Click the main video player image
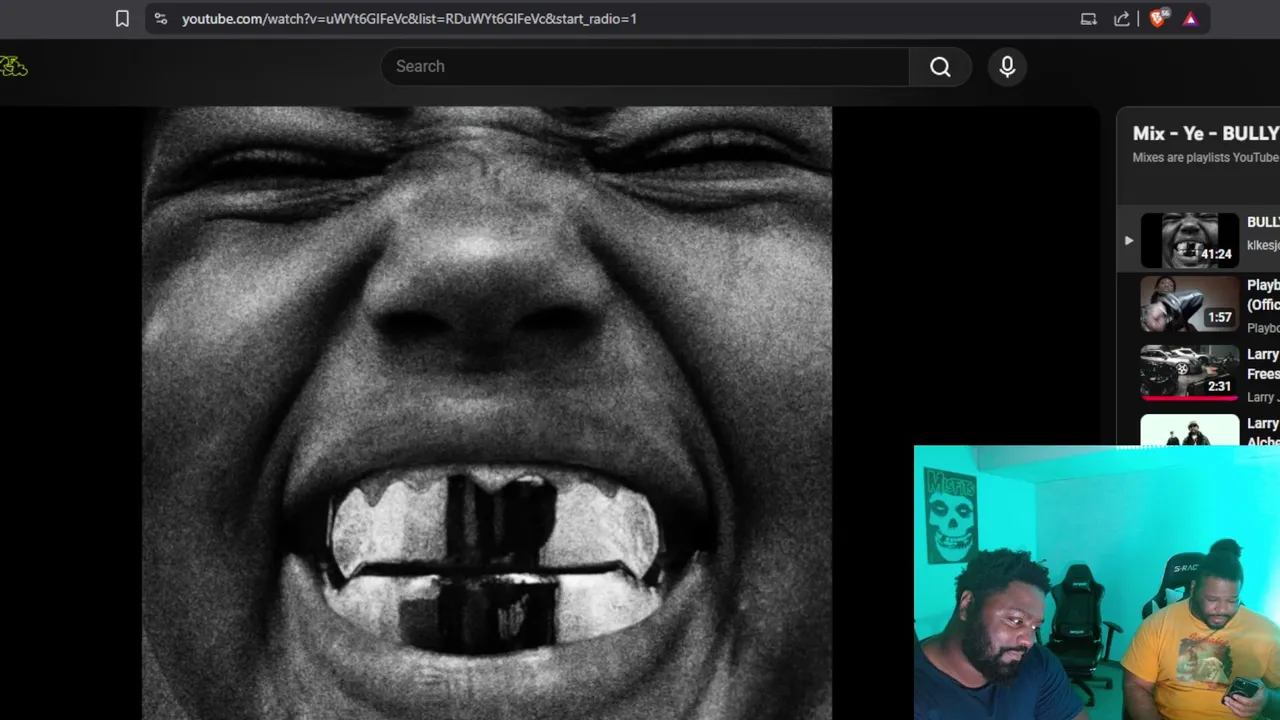1280x720 pixels. pos(486,413)
